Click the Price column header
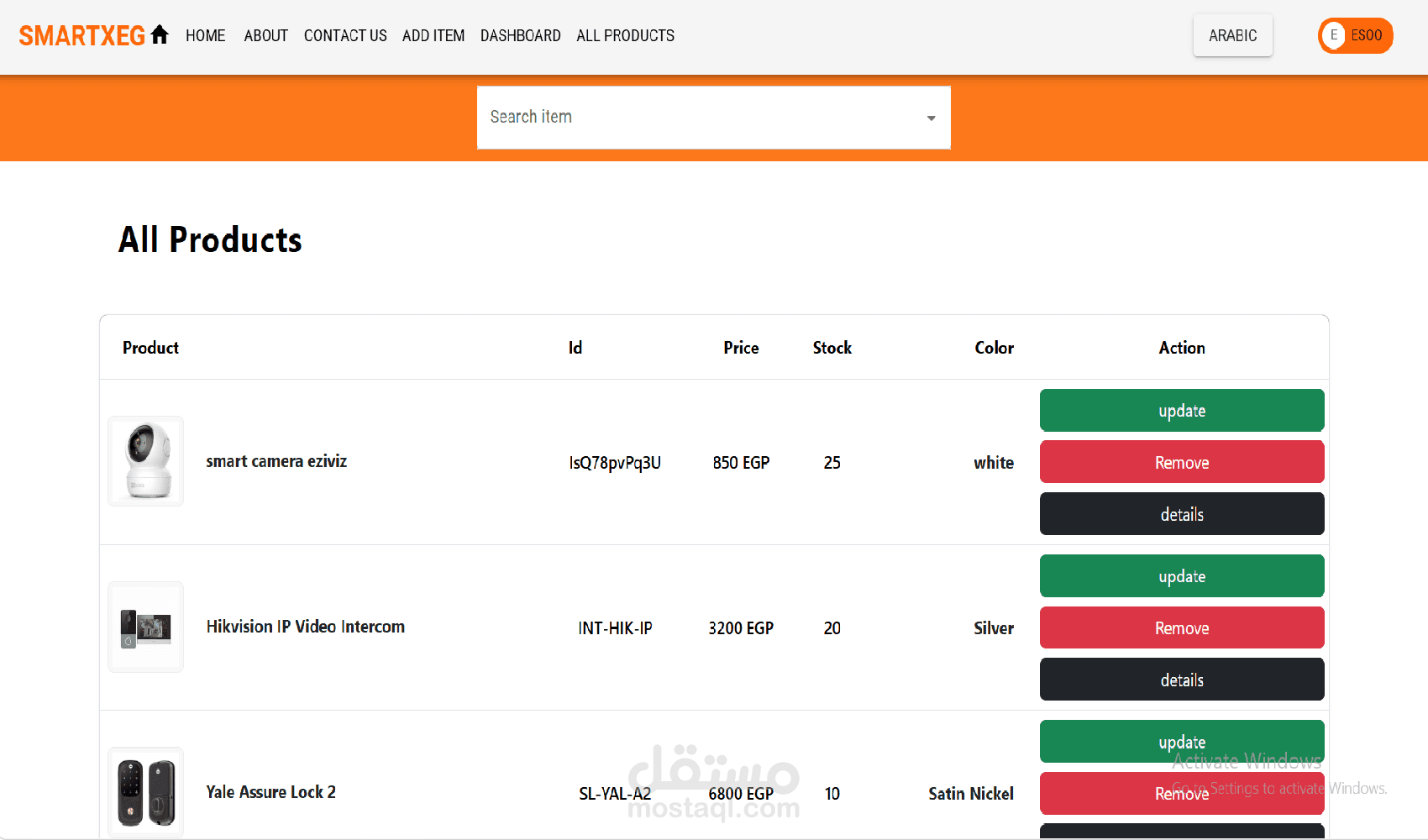 click(x=741, y=348)
